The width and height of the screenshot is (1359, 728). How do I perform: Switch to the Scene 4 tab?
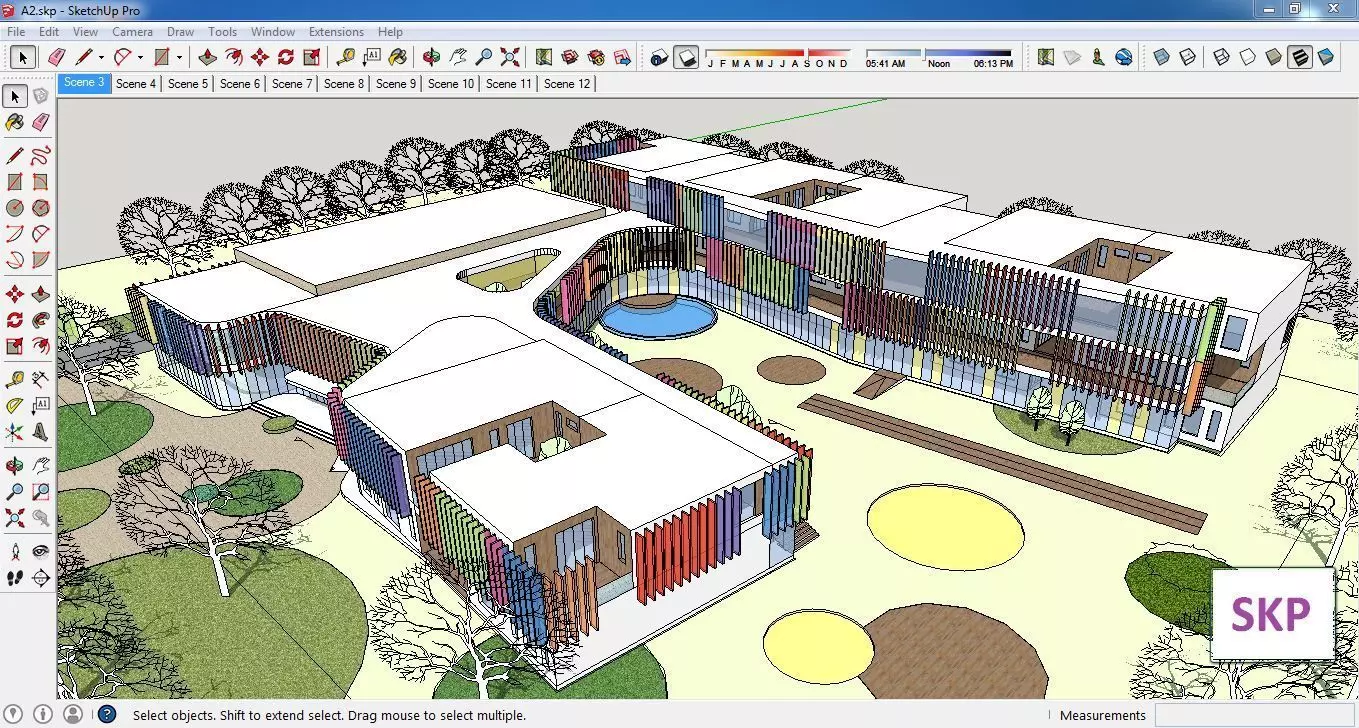pos(136,84)
